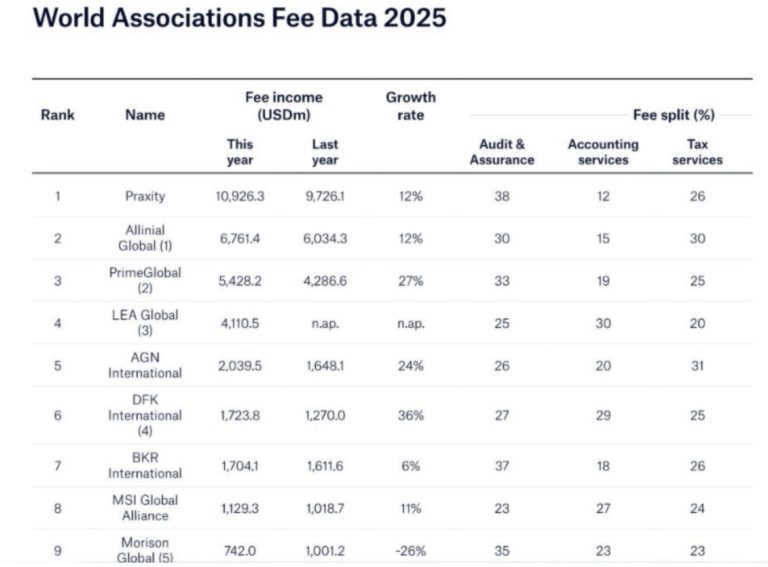The height and width of the screenshot is (567, 768).
Task: Click the LEA Global (3) name
Action: [x=145, y=323]
